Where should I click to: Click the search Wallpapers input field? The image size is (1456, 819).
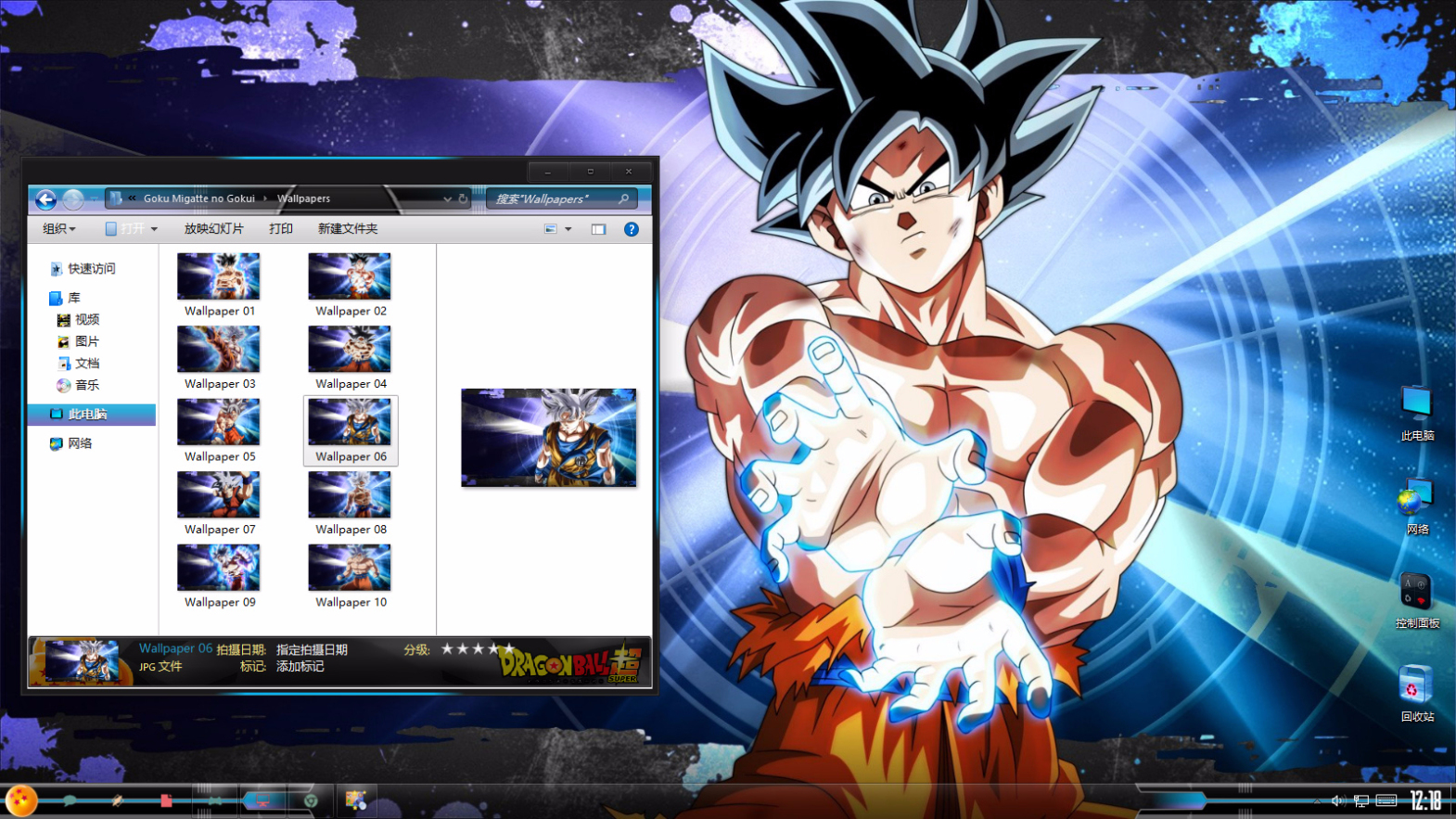[562, 198]
